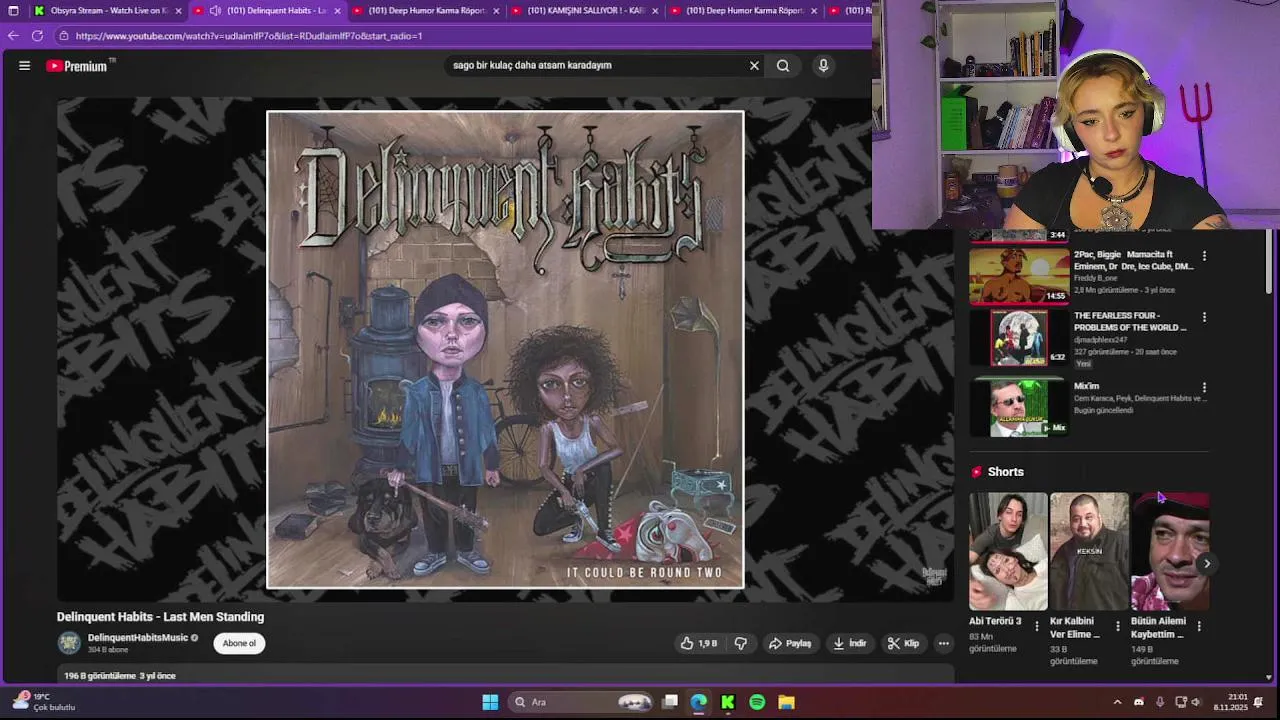Open the browser tab actions menu icon

13,11
